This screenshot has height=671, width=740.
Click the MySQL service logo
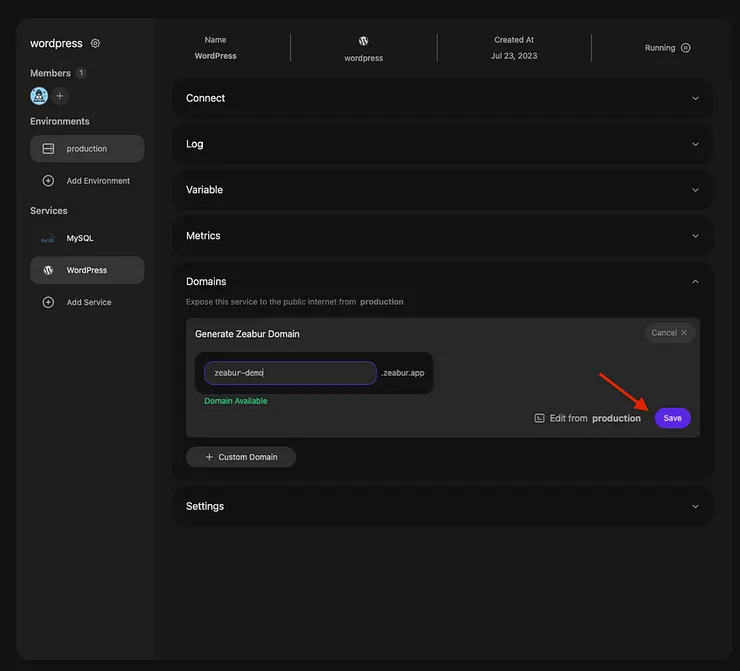coord(48,238)
